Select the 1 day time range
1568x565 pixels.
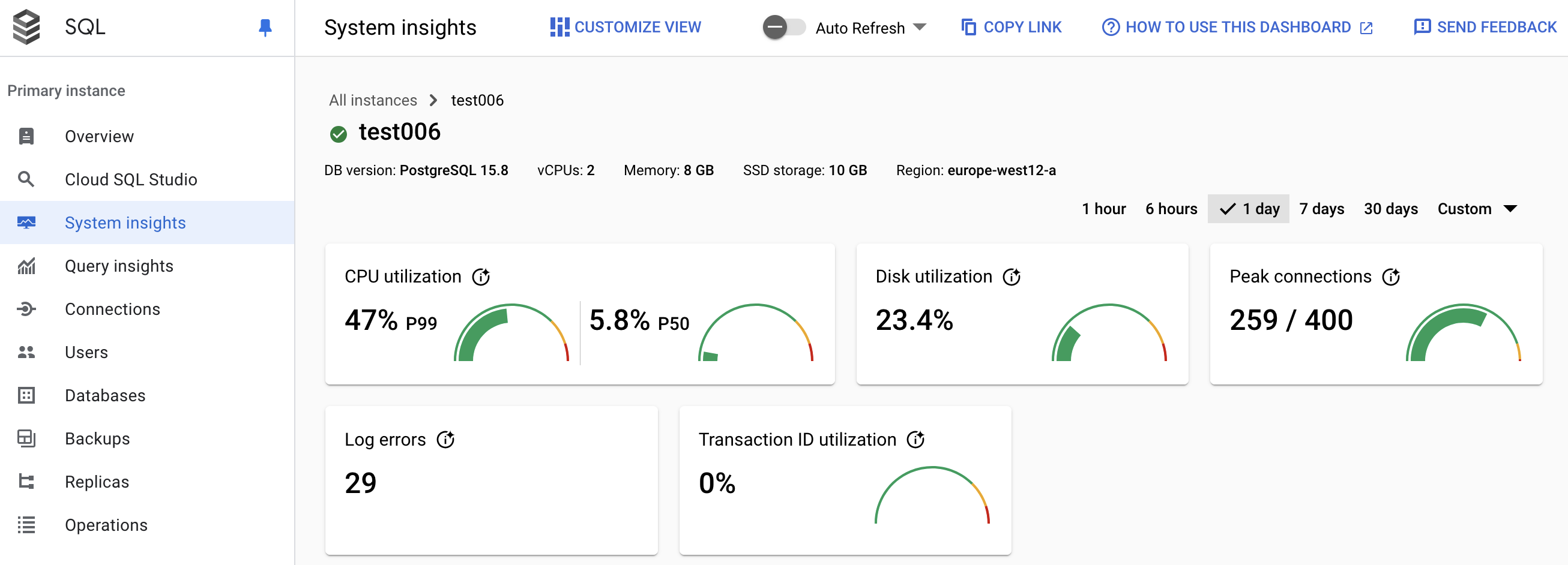click(1249, 209)
